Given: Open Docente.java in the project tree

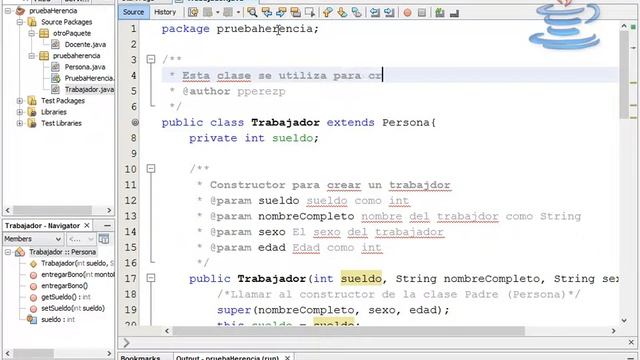Looking at the screenshot, I should 85,44.
